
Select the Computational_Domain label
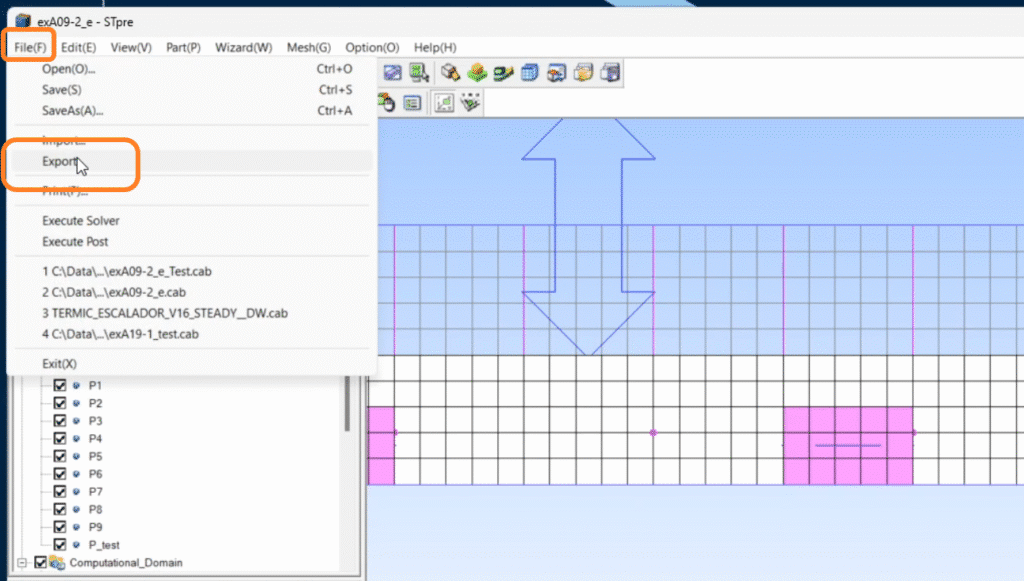pyautogui.click(x=126, y=563)
